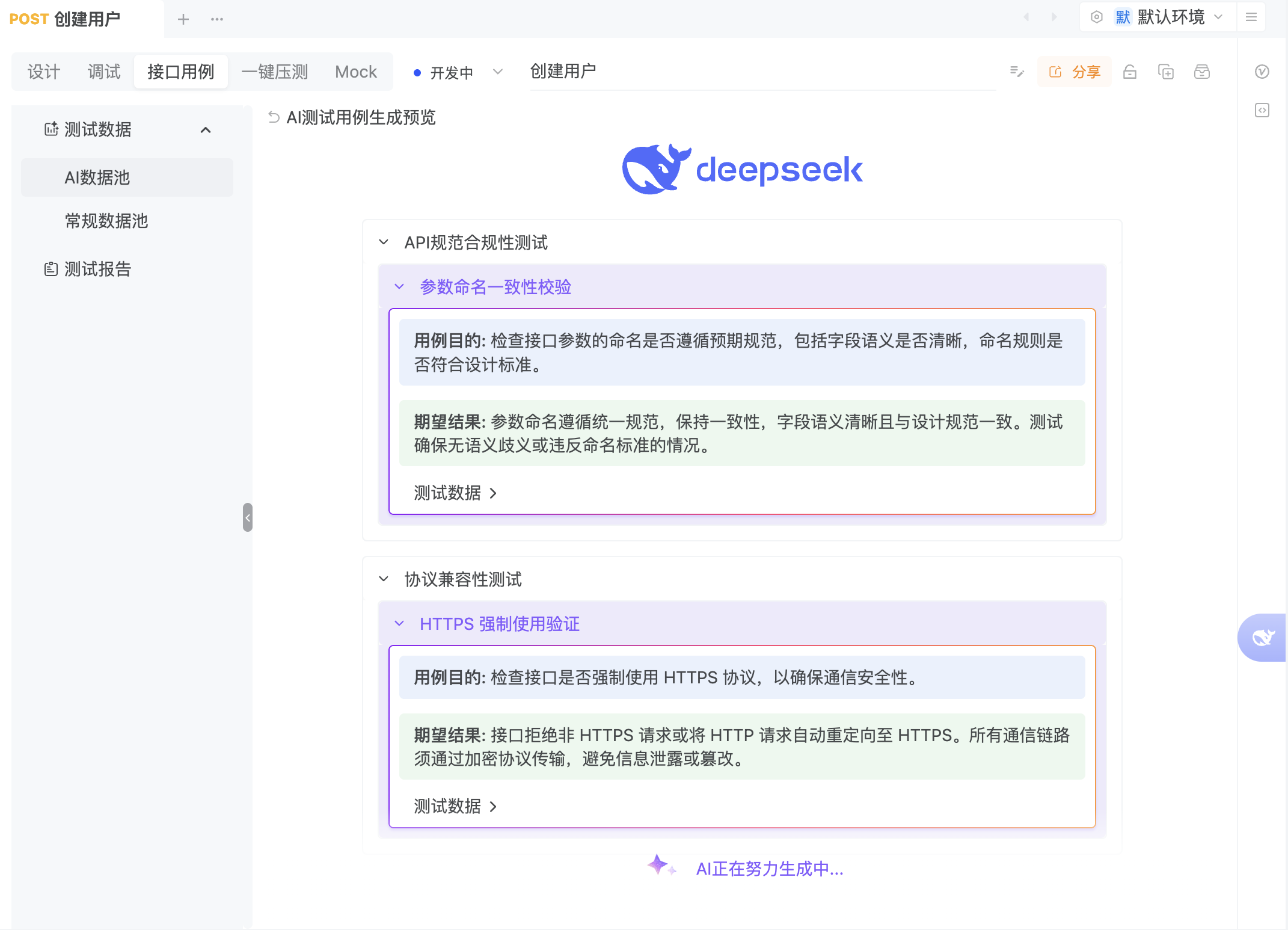Open the 默认环境 environment dropdown
The width and height of the screenshot is (1288, 930).
coord(1169,17)
